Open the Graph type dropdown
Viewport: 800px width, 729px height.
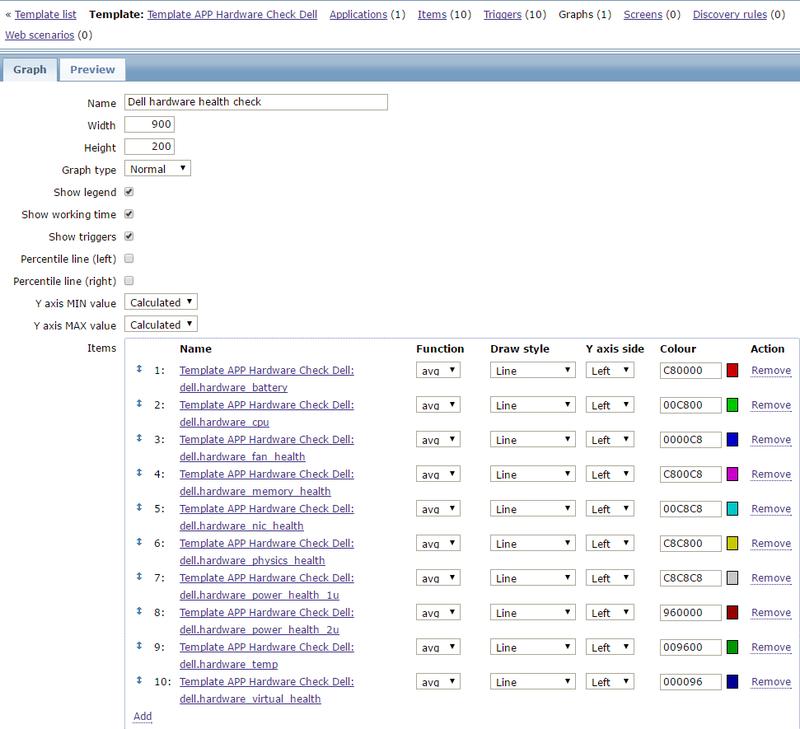[x=158, y=169]
